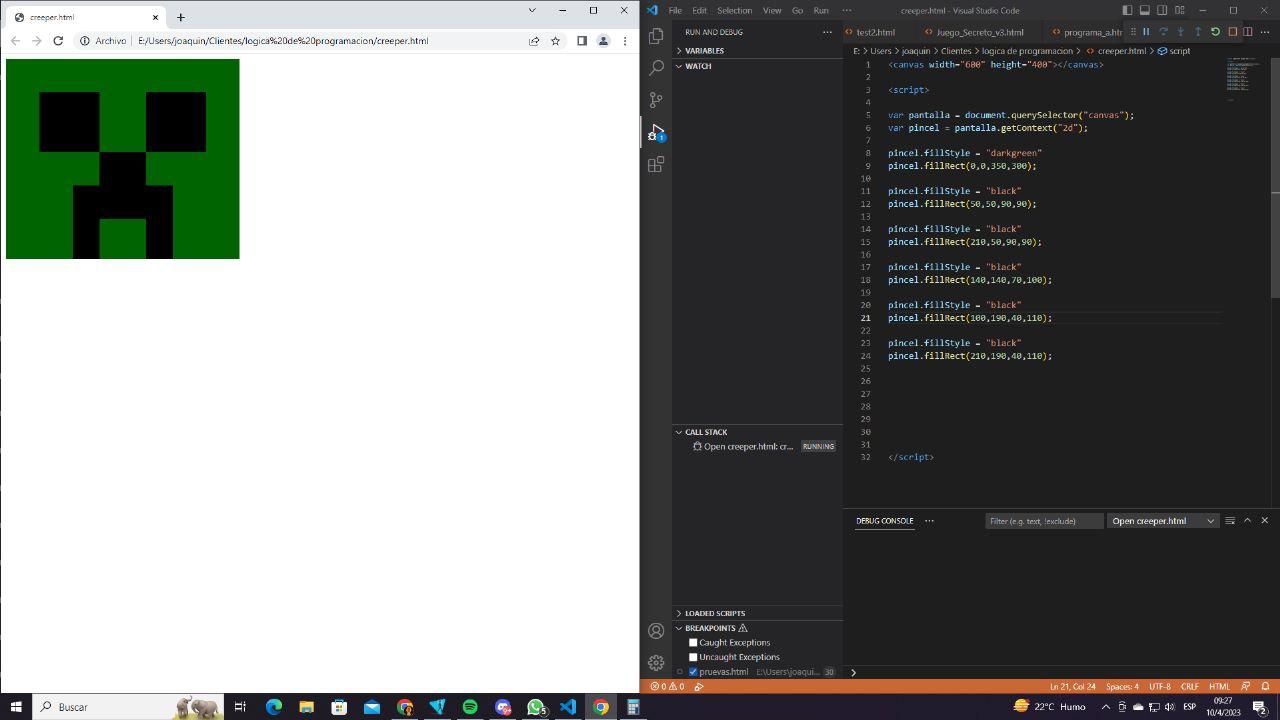The height and width of the screenshot is (720, 1280).
Task: Open the Windows Start menu
Action: coord(16,707)
